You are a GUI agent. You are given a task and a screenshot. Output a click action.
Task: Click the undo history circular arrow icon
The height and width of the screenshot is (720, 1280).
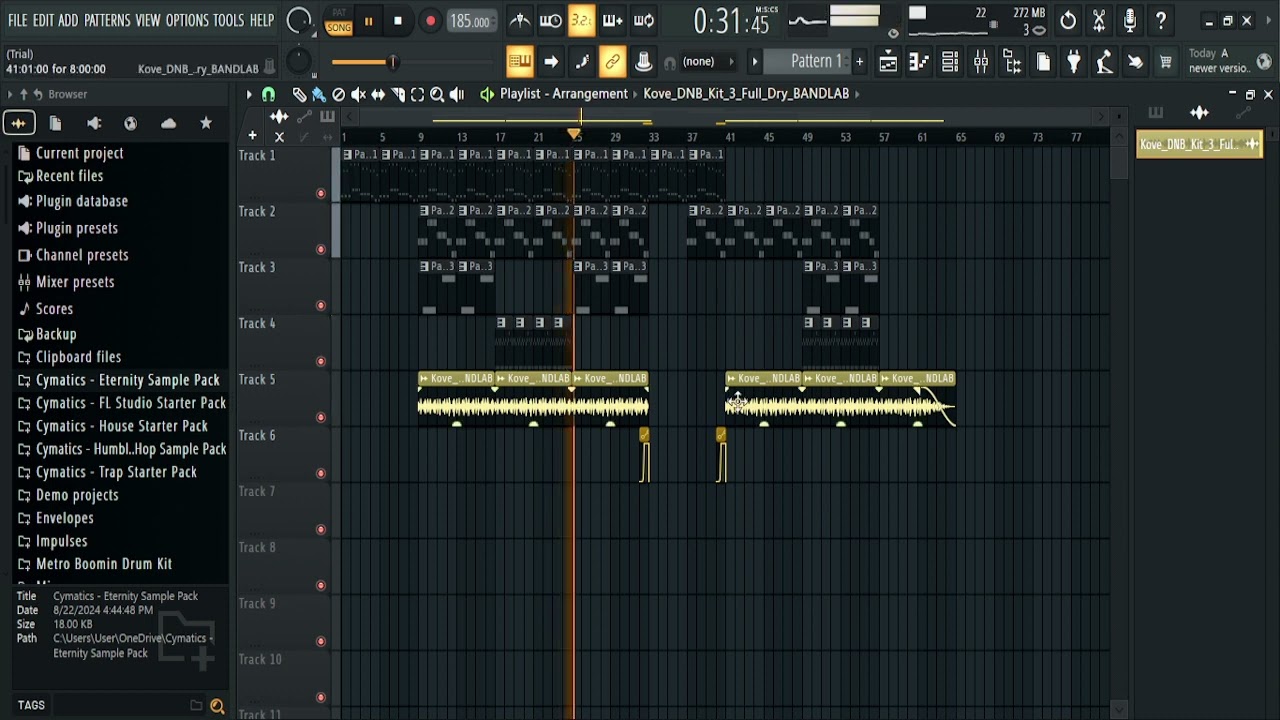pos(1068,20)
